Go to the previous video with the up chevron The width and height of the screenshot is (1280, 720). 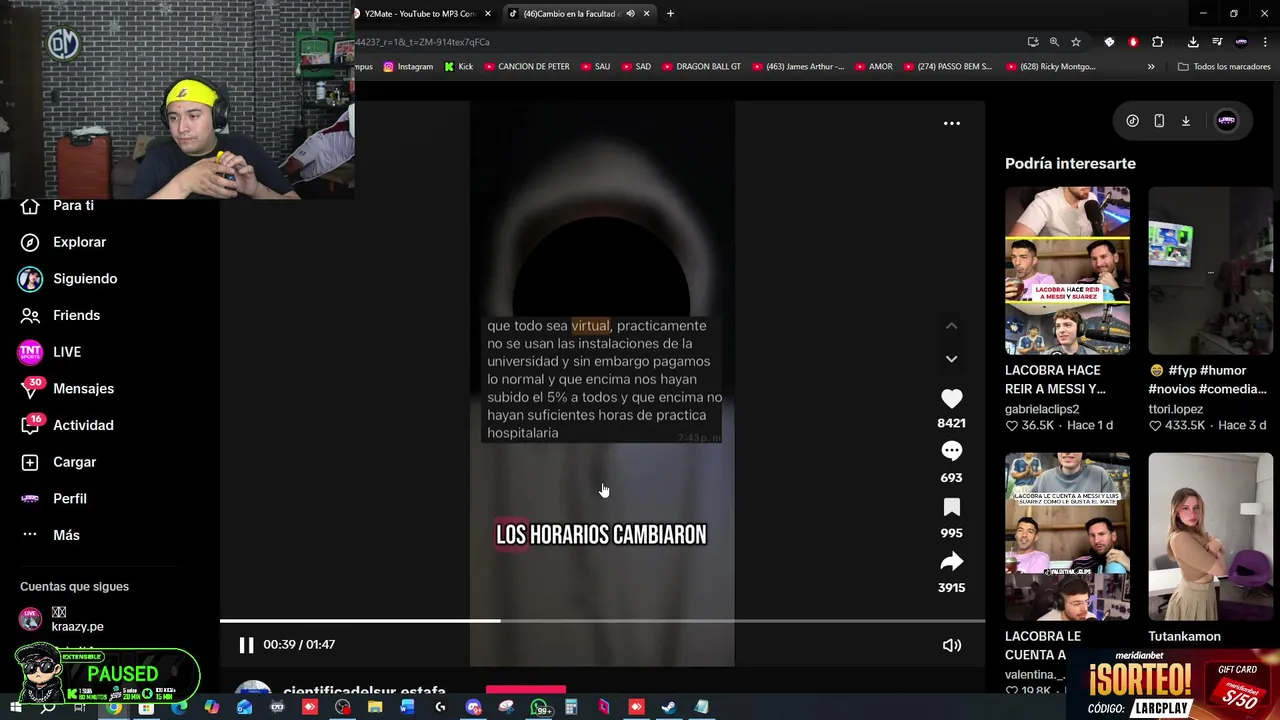coord(951,326)
